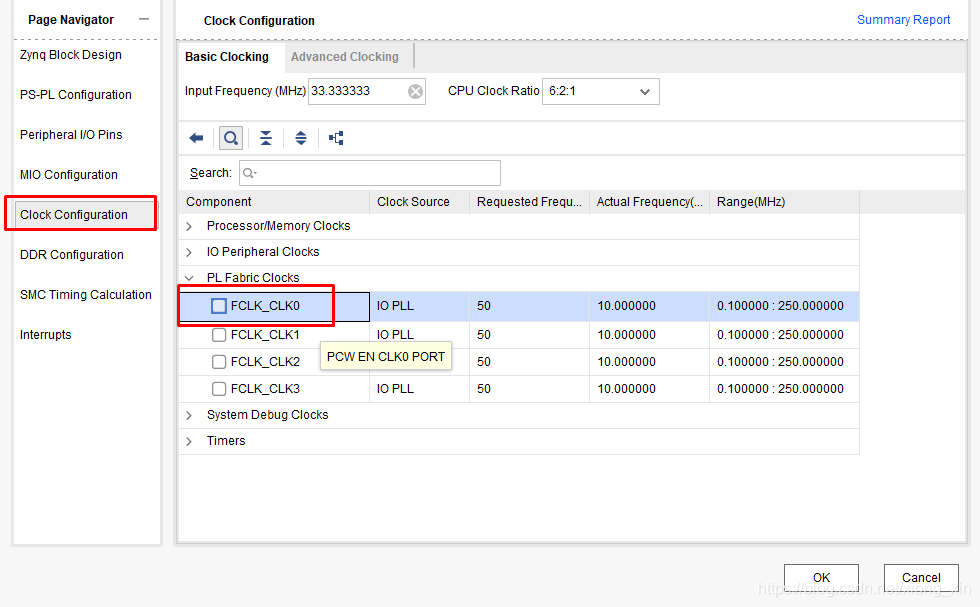Click the collapse all toolbar icon
This screenshot has width=980, height=607.
pyautogui.click(x=266, y=138)
